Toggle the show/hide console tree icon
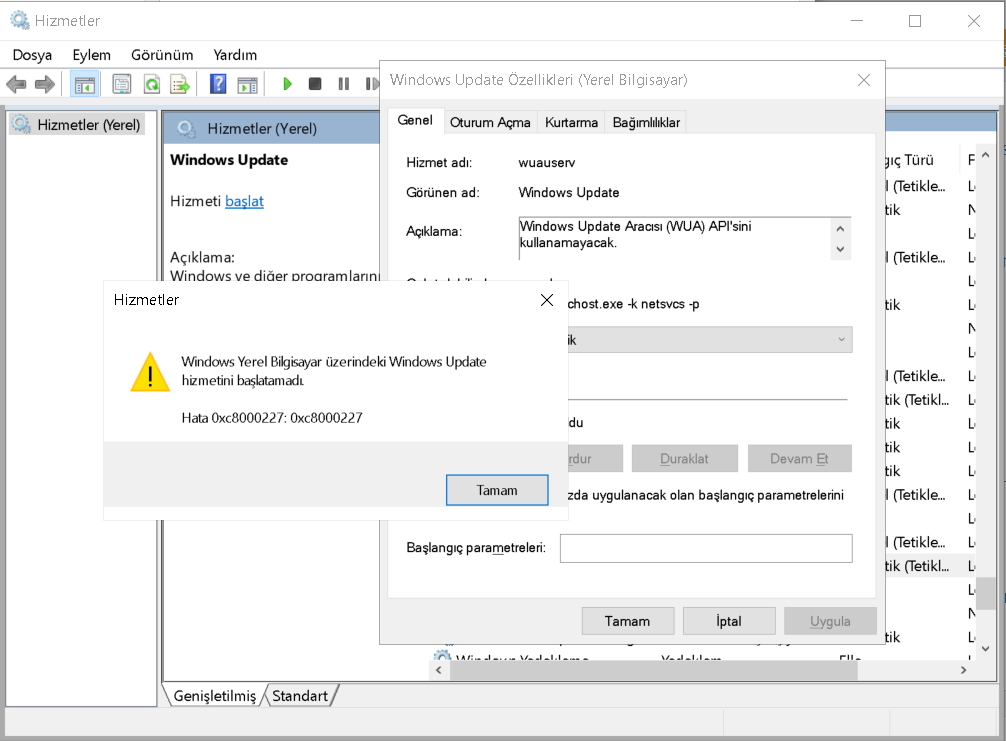This screenshot has width=1006, height=741. [85, 84]
